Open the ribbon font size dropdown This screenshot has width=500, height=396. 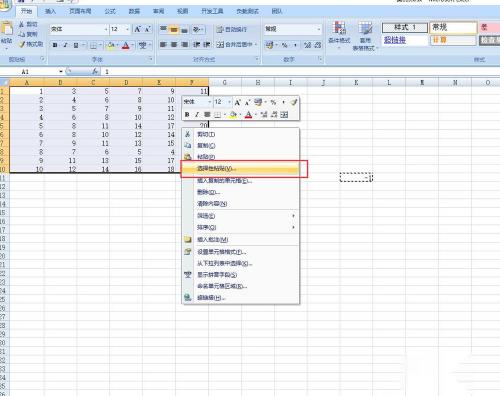[127, 29]
